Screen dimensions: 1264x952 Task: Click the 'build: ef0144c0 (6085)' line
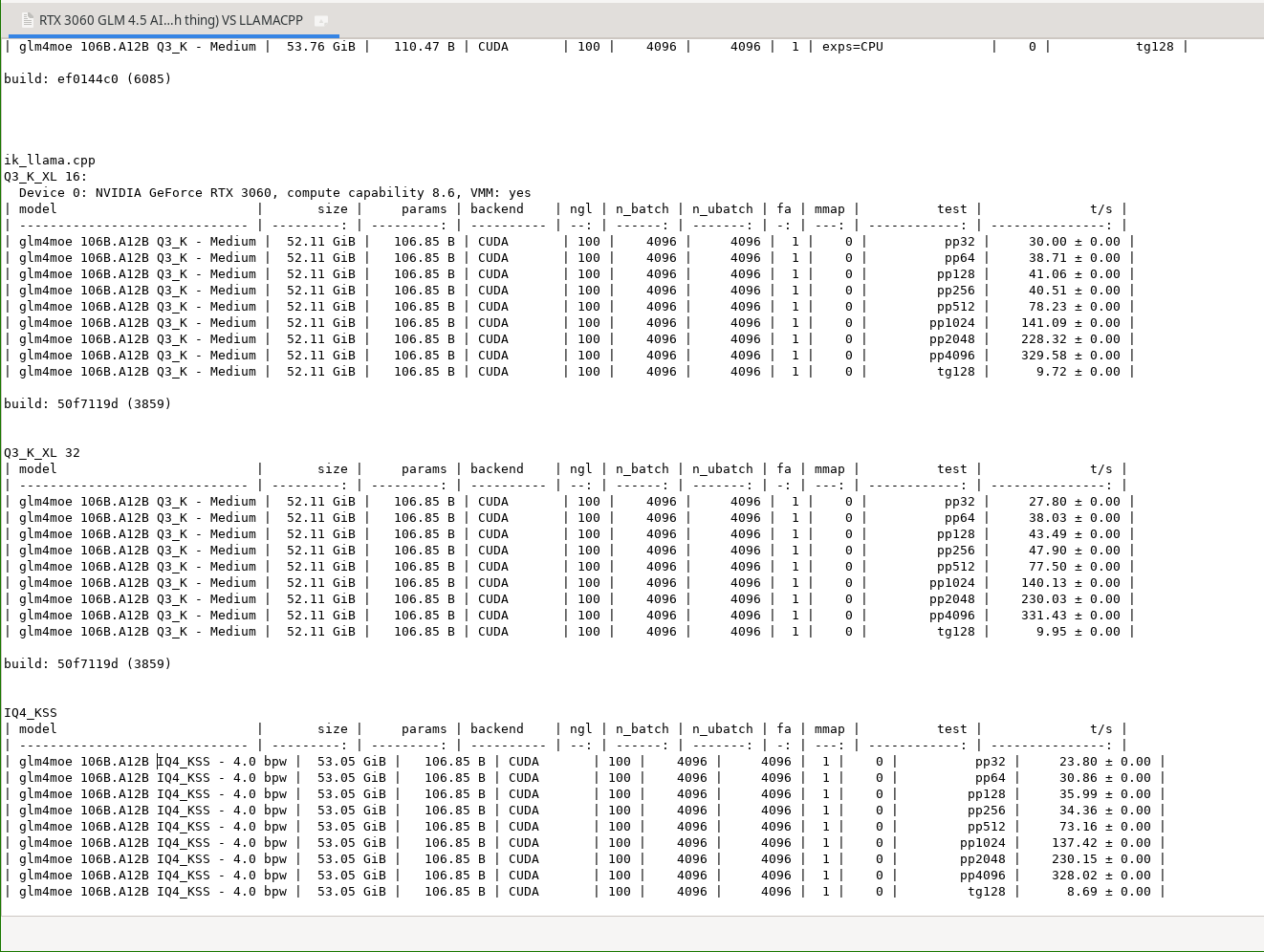point(88,79)
